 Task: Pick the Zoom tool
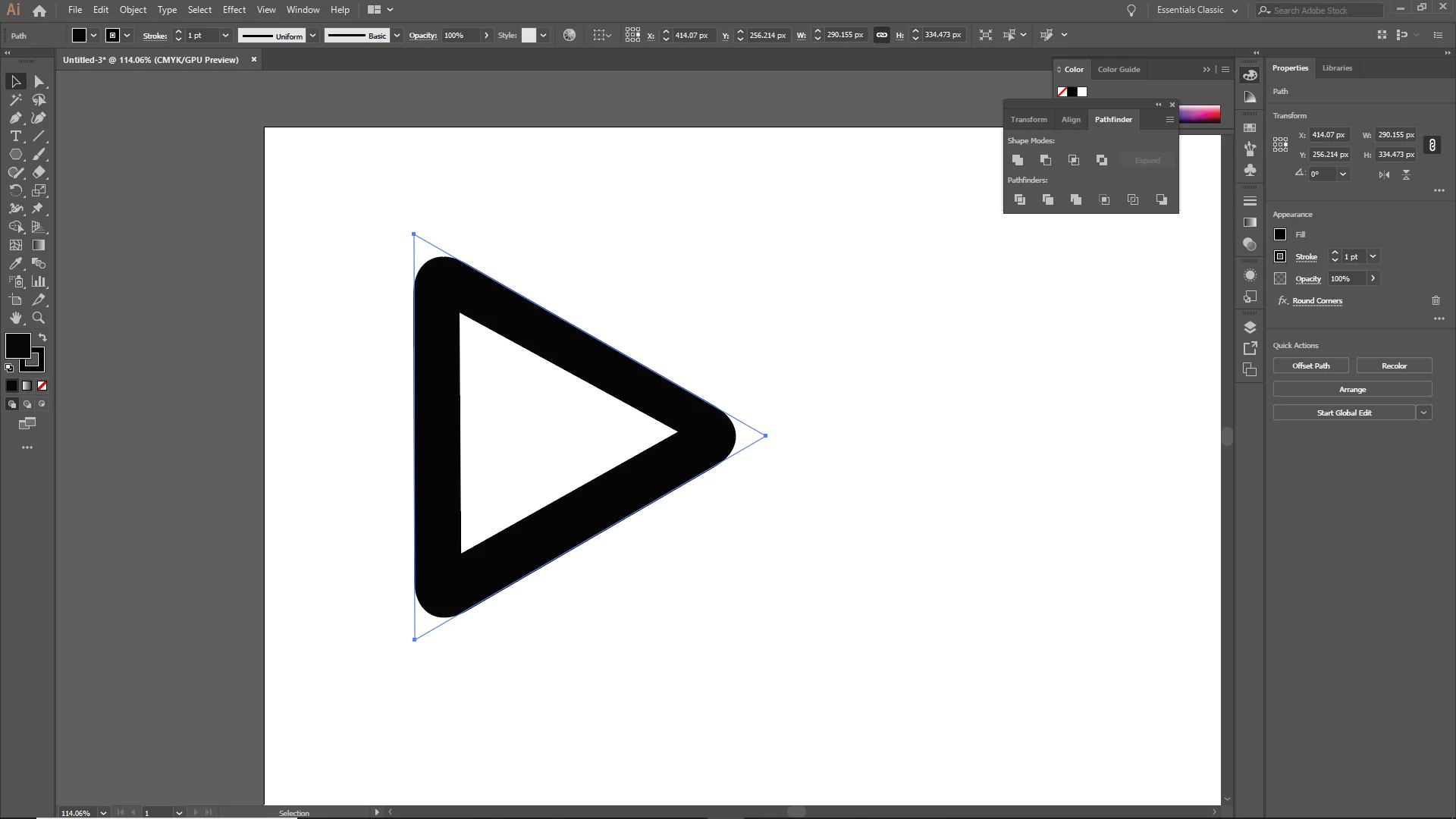coord(39,318)
